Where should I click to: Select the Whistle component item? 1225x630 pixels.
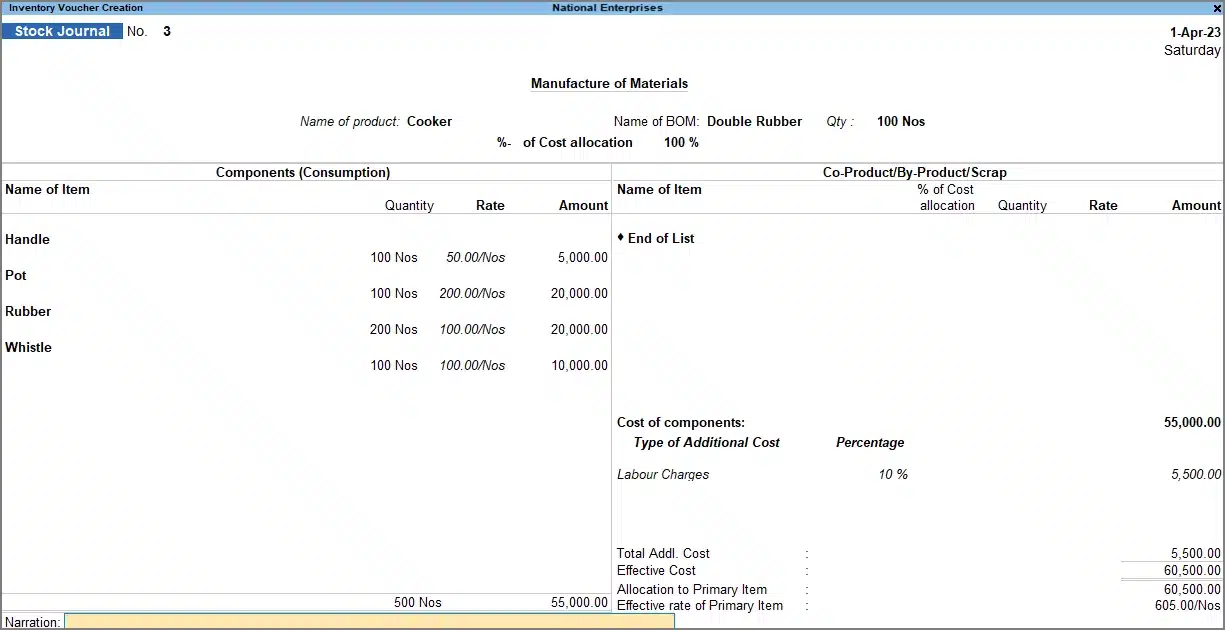click(28, 347)
